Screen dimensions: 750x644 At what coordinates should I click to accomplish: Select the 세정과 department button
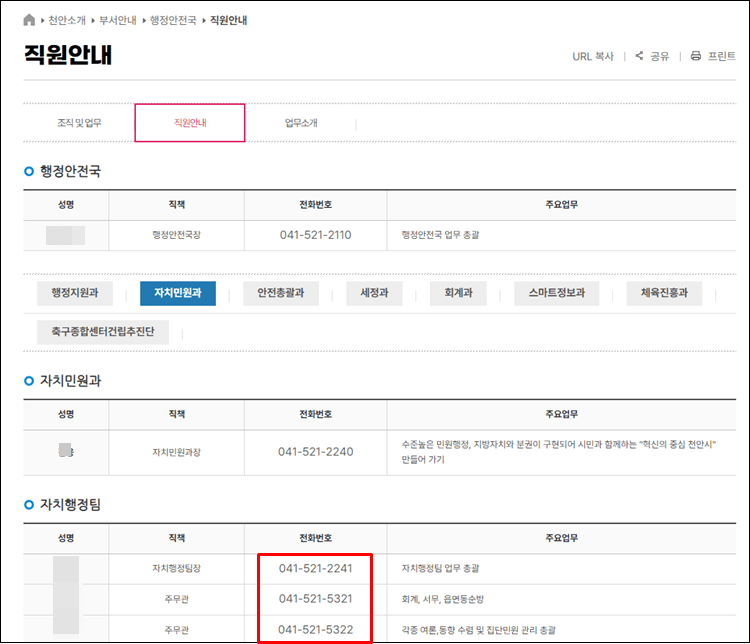tap(374, 293)
